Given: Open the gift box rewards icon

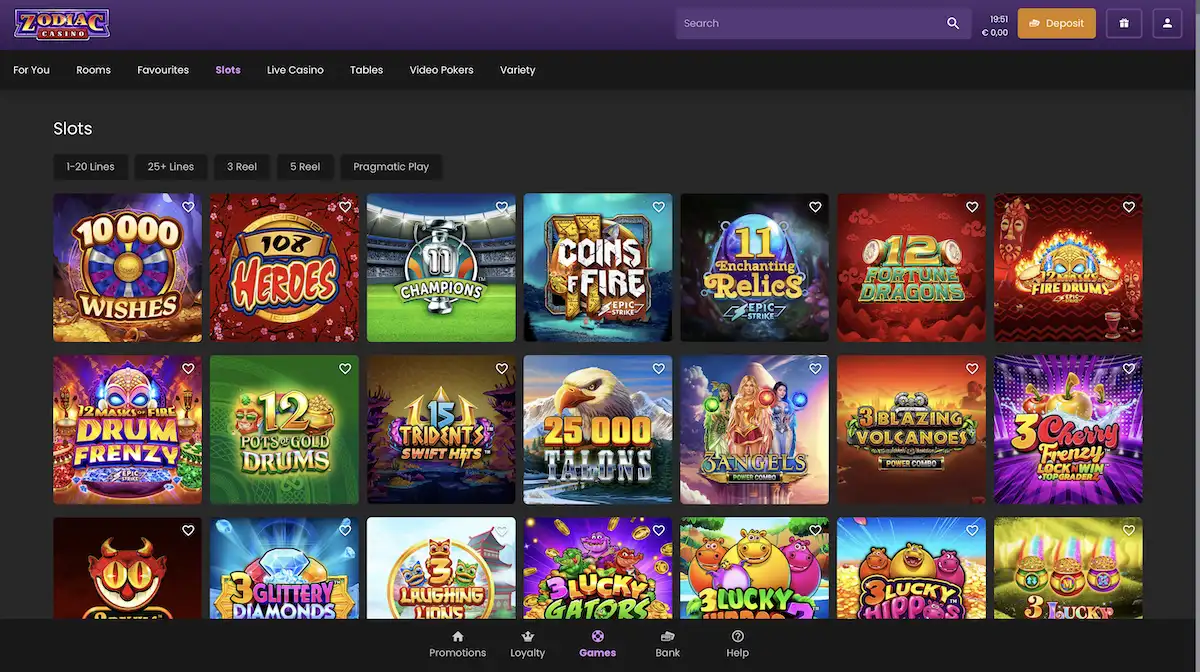Looking at the screenshot, I should 1124,23.
